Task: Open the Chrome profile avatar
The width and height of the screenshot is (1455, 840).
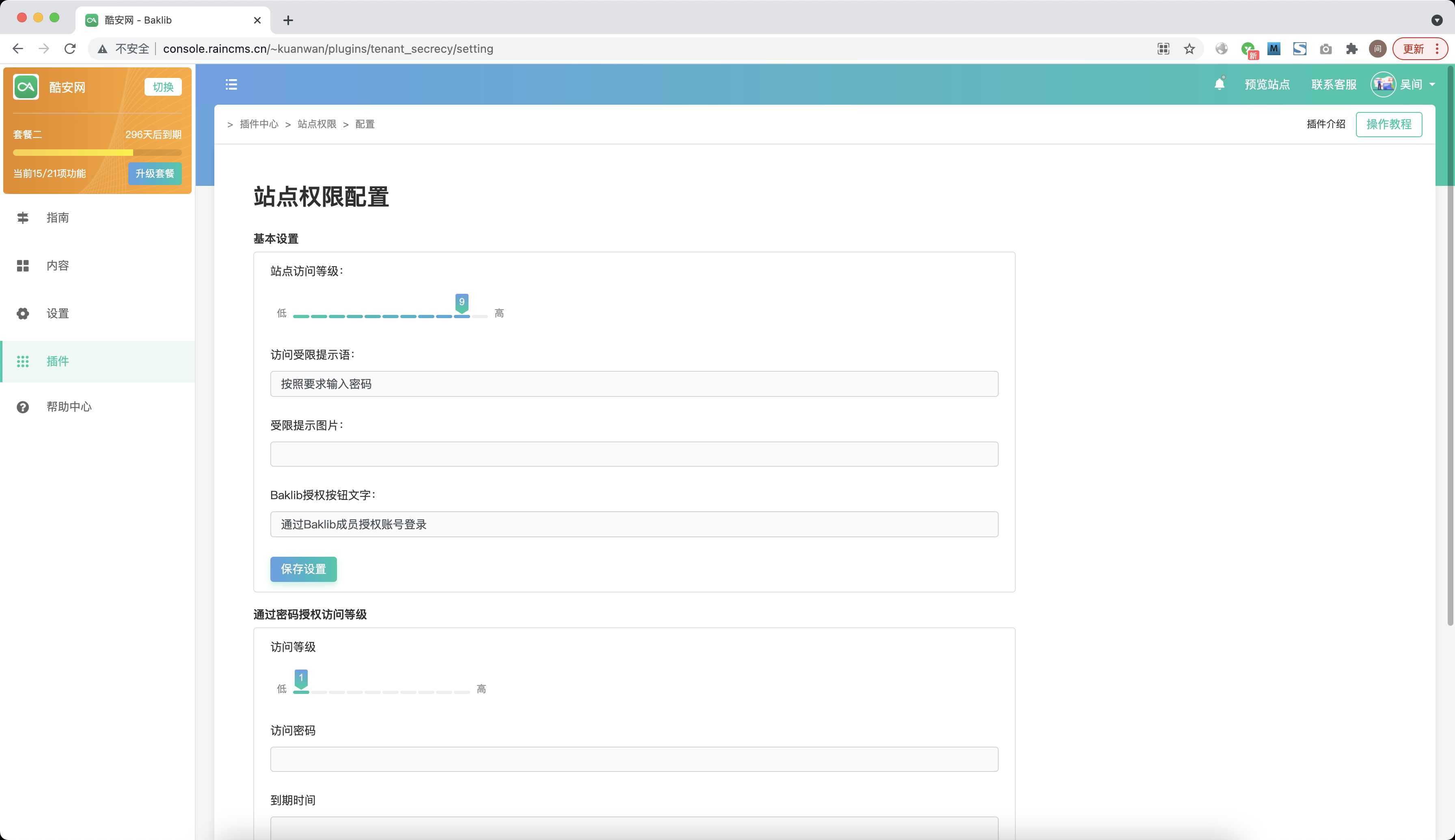Action: coord(1377,48)
